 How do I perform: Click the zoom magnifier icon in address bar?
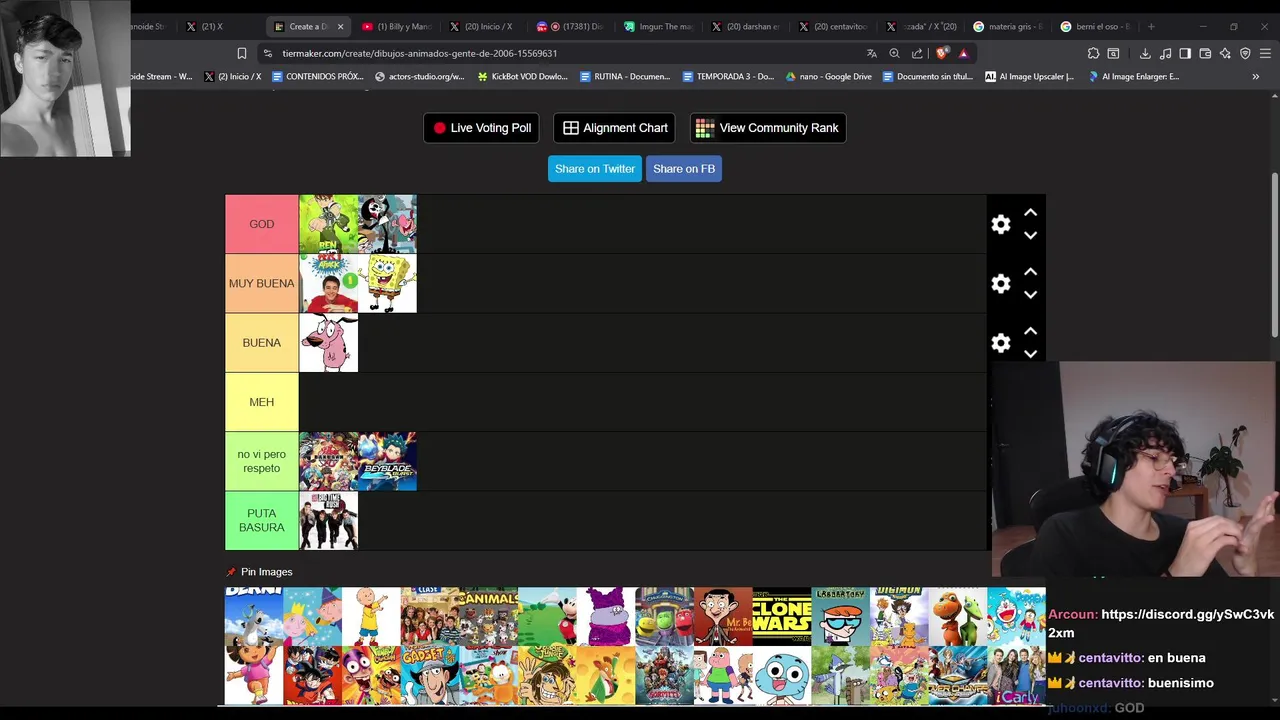click(x=894, y=53)
